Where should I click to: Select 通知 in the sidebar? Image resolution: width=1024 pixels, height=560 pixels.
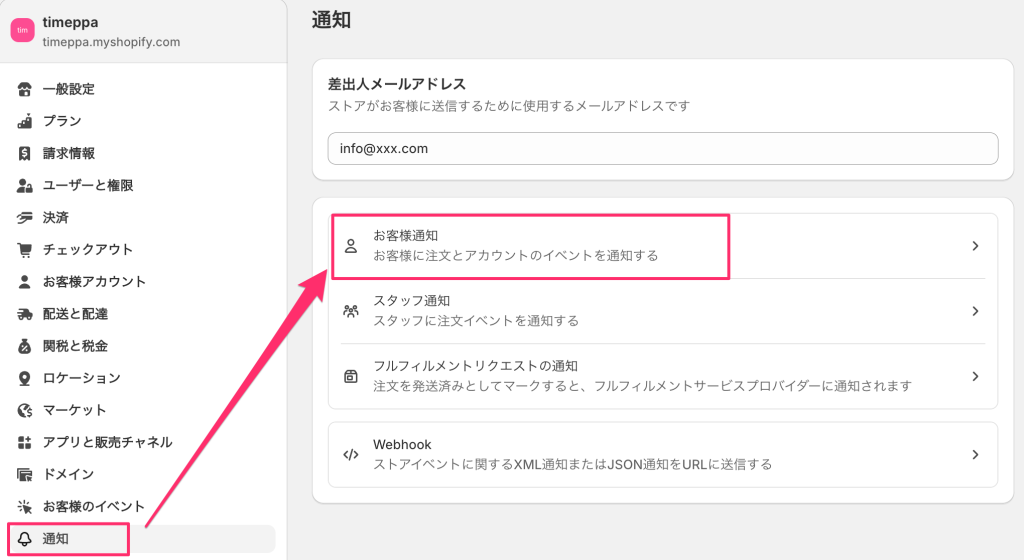(x=142, y=538)
